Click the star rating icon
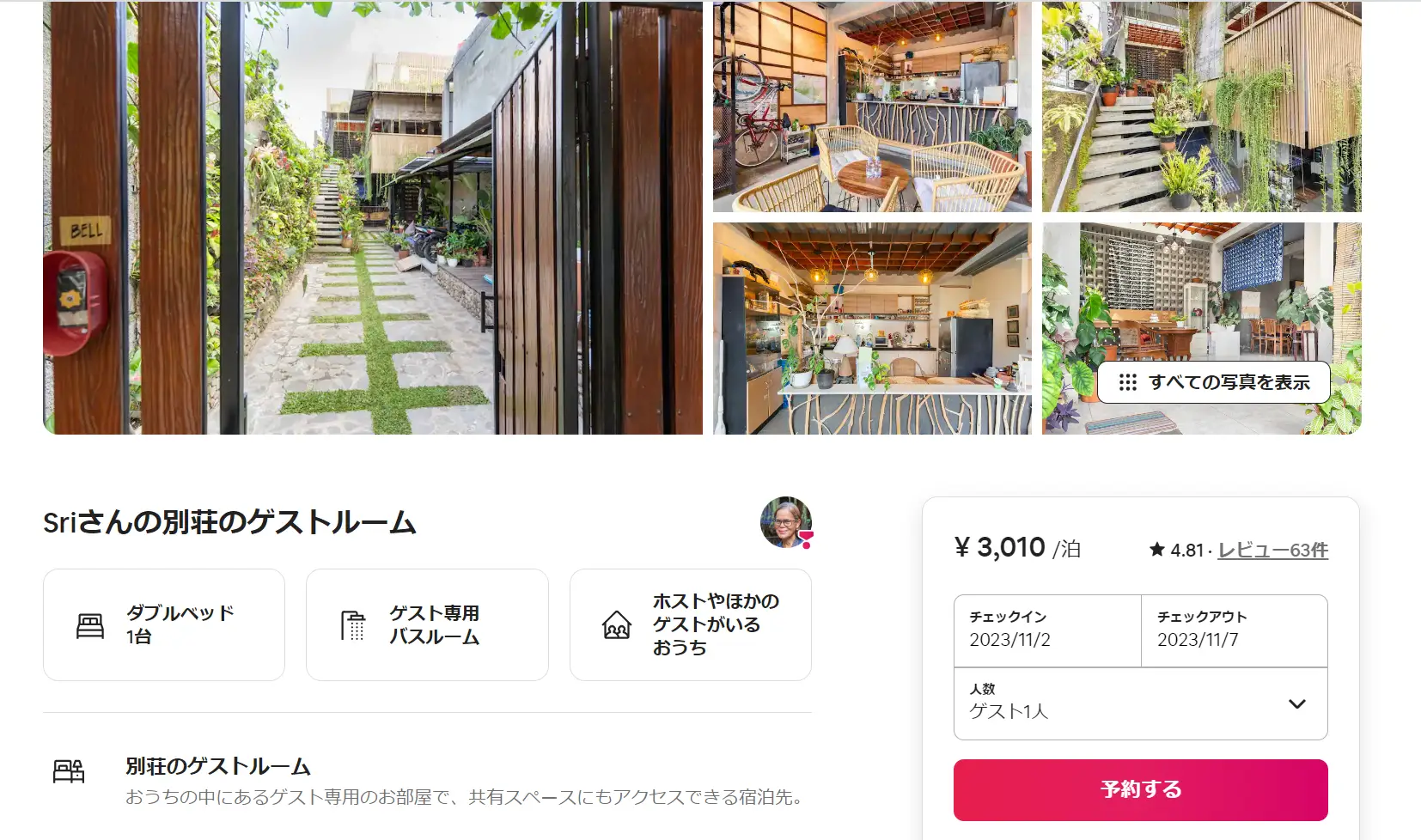The width and height of the screenshot is (1421, 840). (x=1157, y=550)
